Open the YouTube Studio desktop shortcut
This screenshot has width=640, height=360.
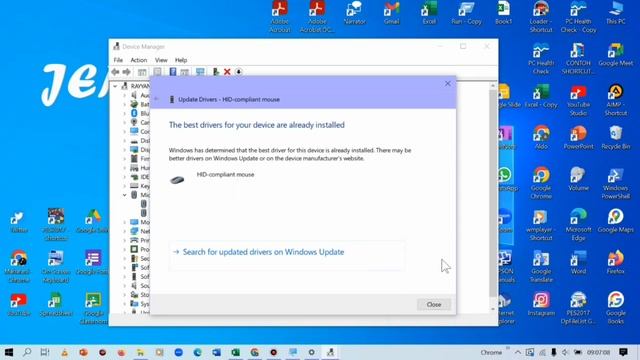[x=578, y=100]
